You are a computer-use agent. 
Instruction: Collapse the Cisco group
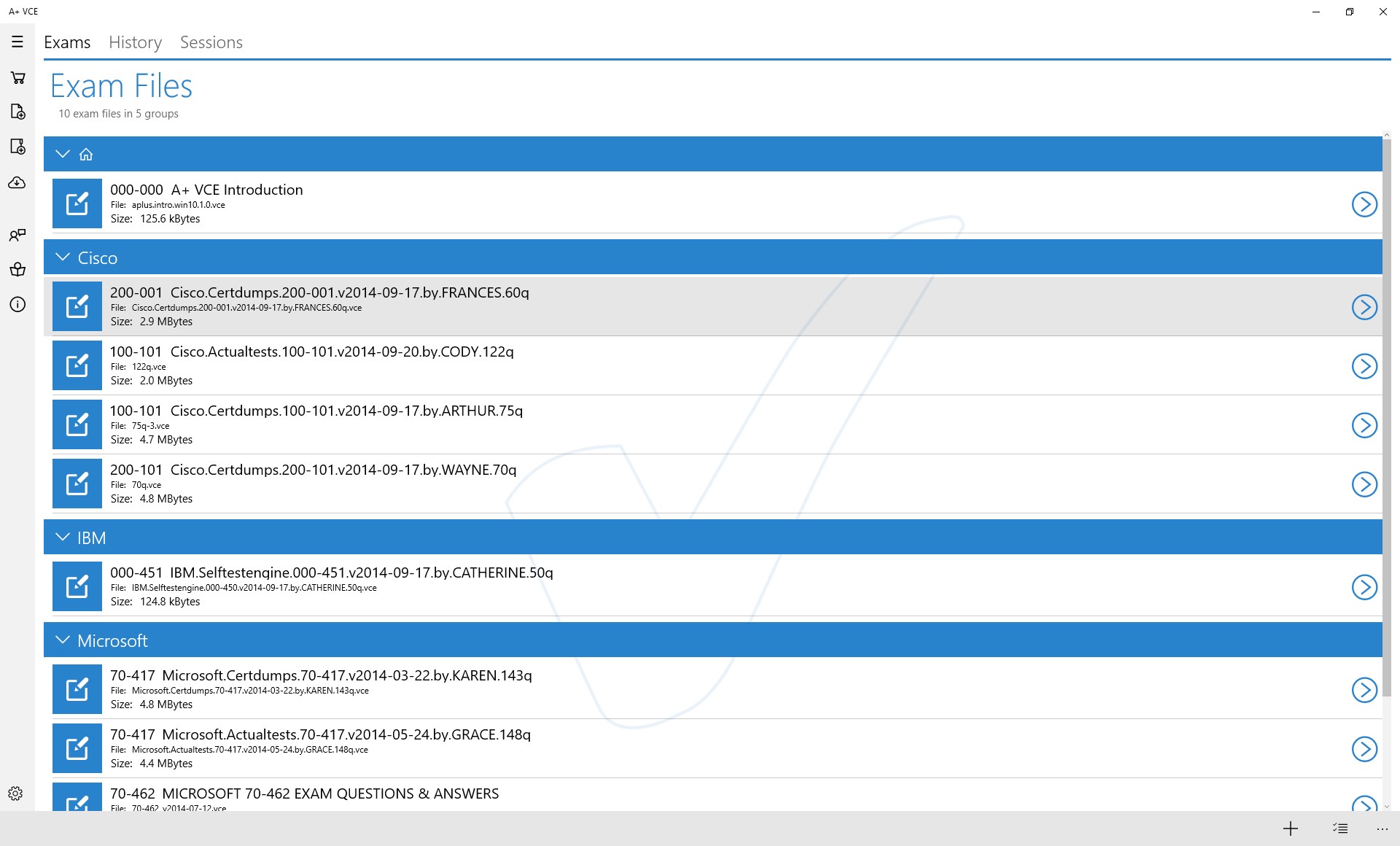coord(63,257)
